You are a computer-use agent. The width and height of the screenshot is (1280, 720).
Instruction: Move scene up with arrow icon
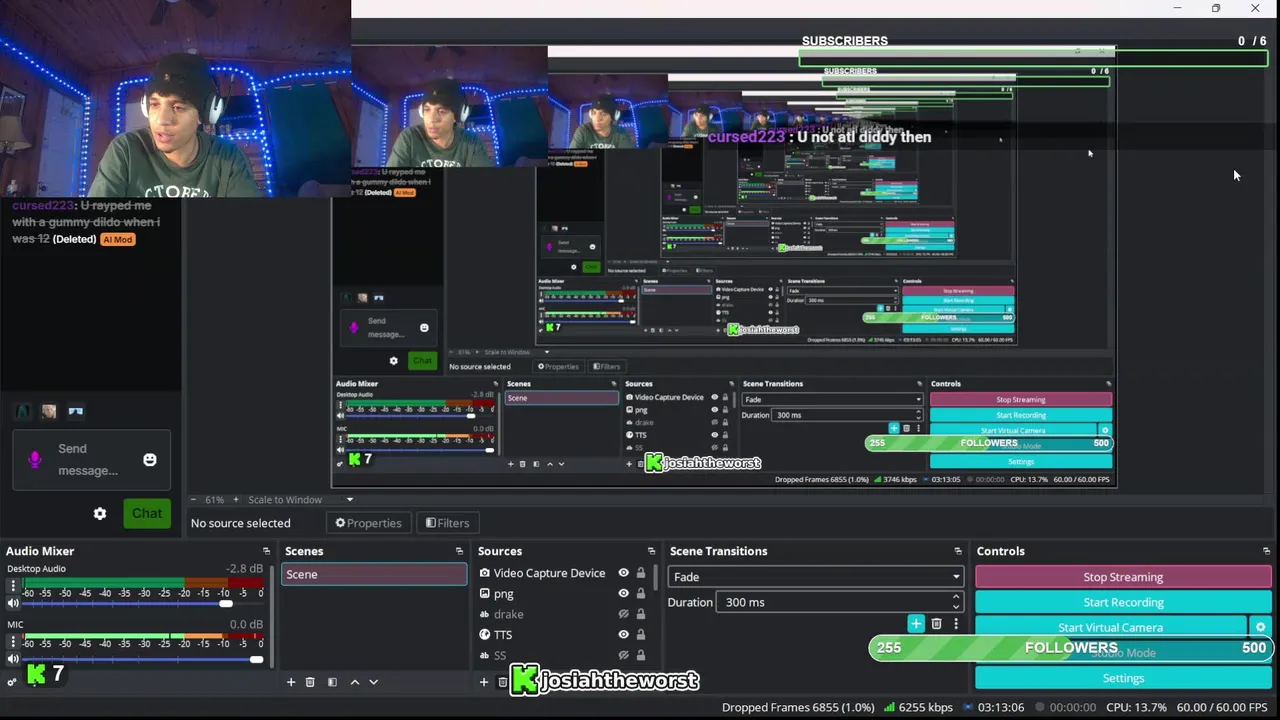click(354, 682)
